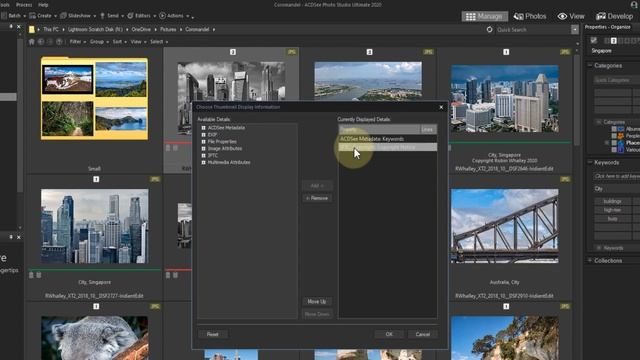Switch to Manage mode
Viewport: 640px width, 360px height.
484,16
